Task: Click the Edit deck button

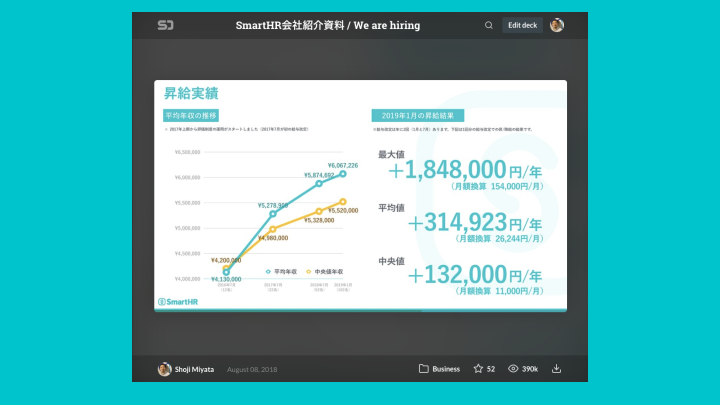Action: (523, 25)
